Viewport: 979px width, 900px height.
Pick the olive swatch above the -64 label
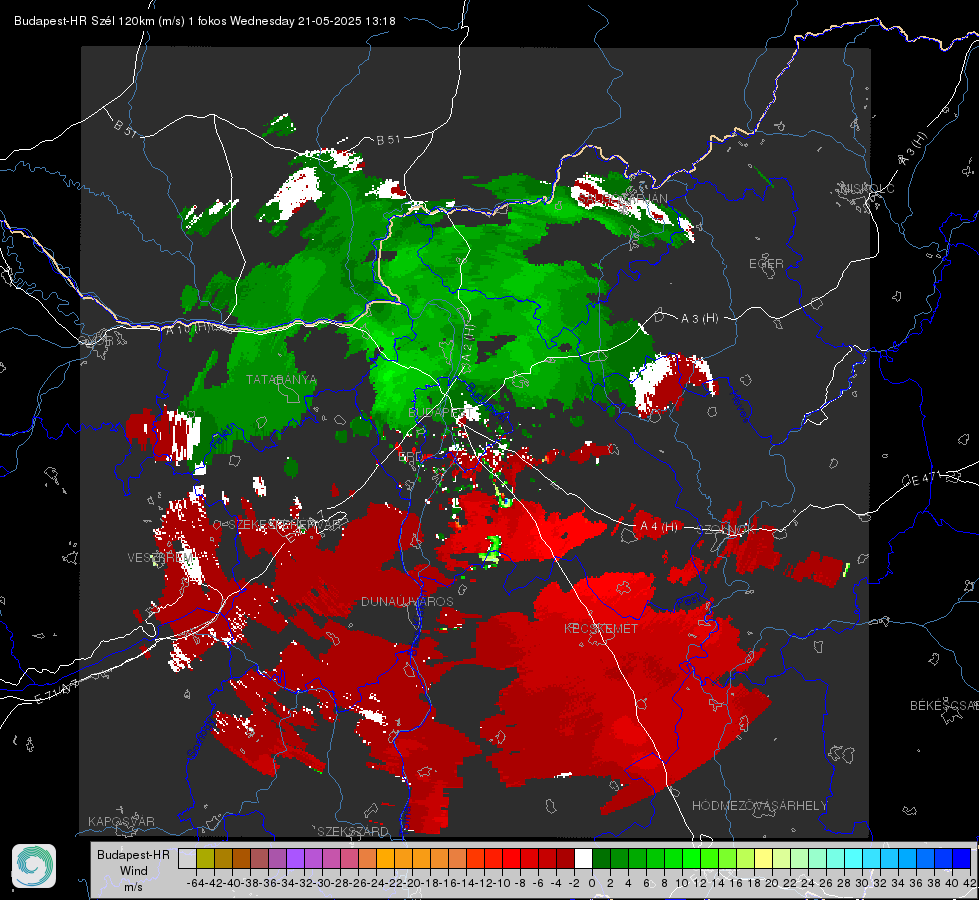[205, 858]
